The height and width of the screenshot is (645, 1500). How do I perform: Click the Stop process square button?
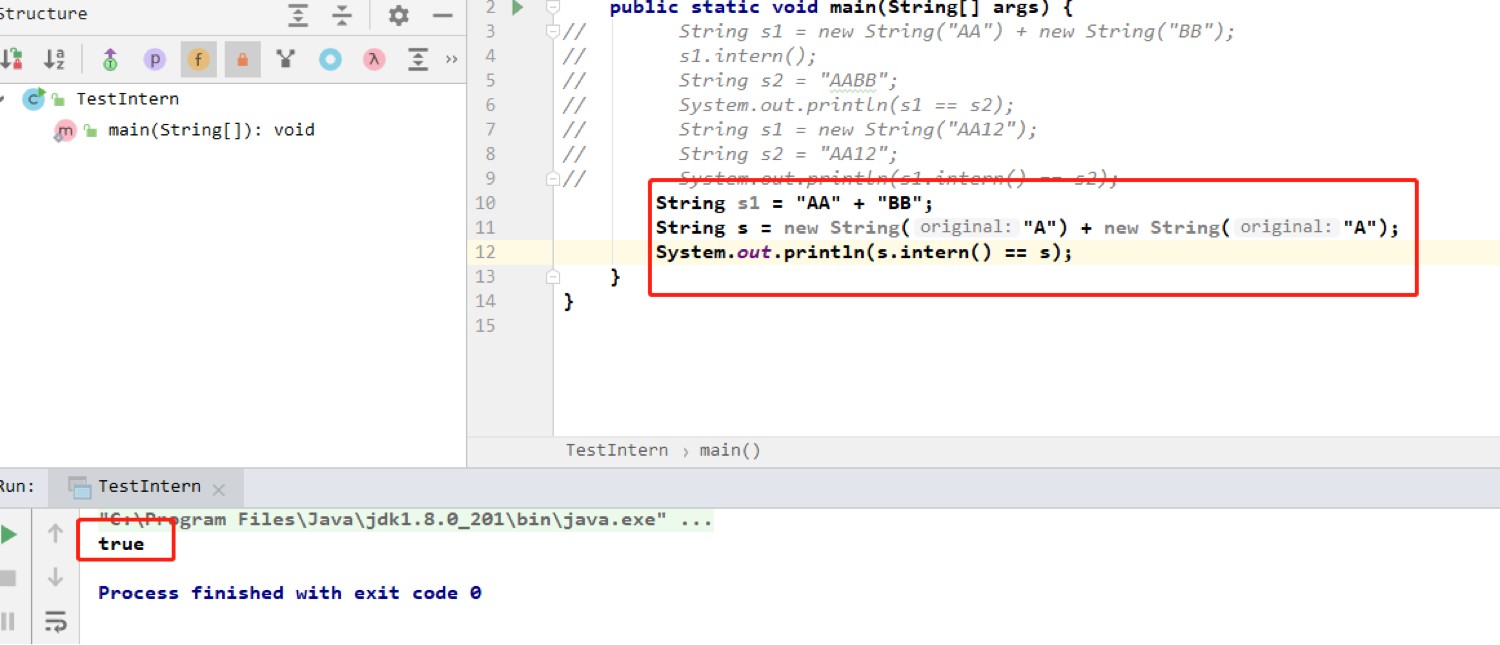tap(8, 578)
